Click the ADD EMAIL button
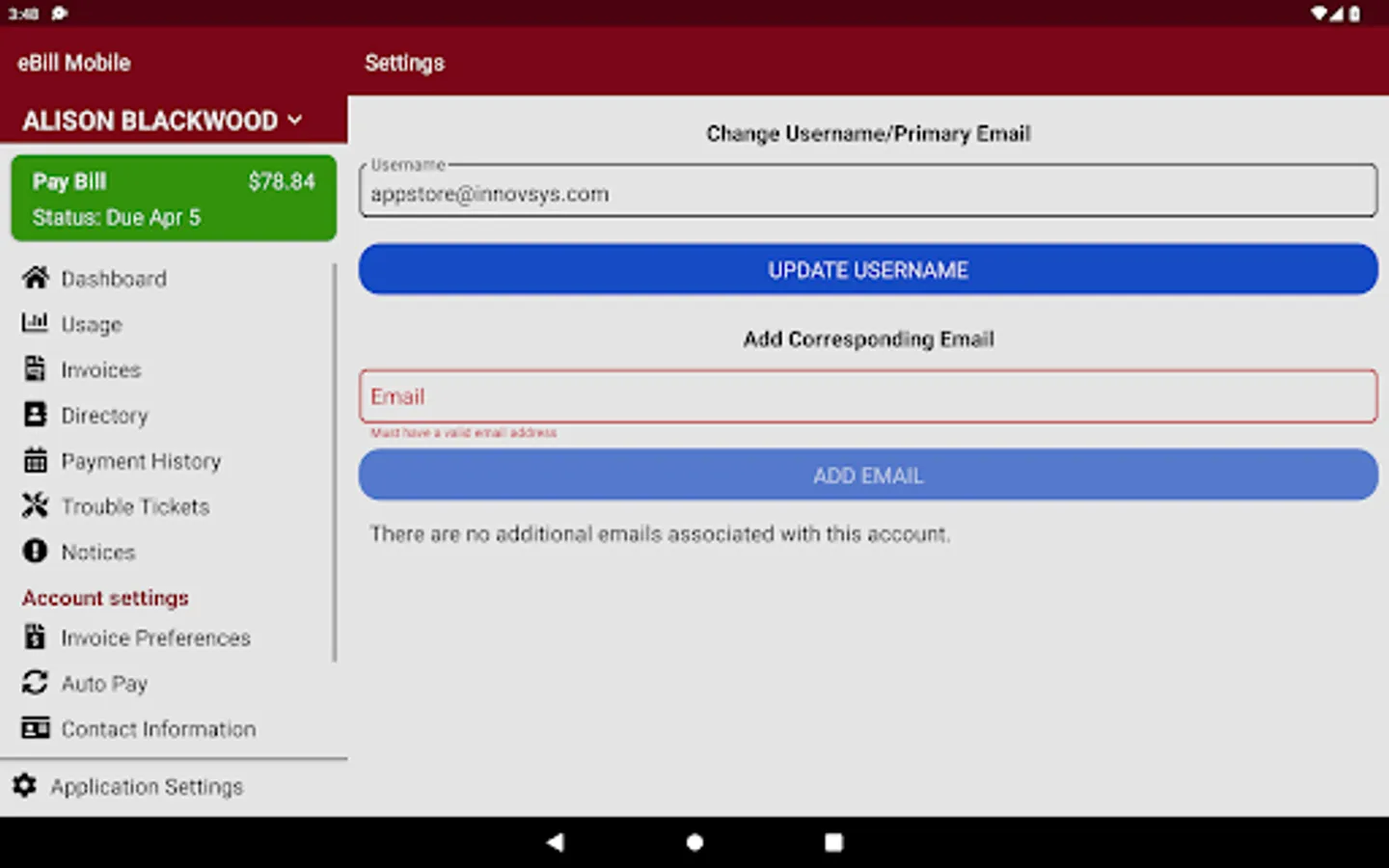 coord(868,475)
